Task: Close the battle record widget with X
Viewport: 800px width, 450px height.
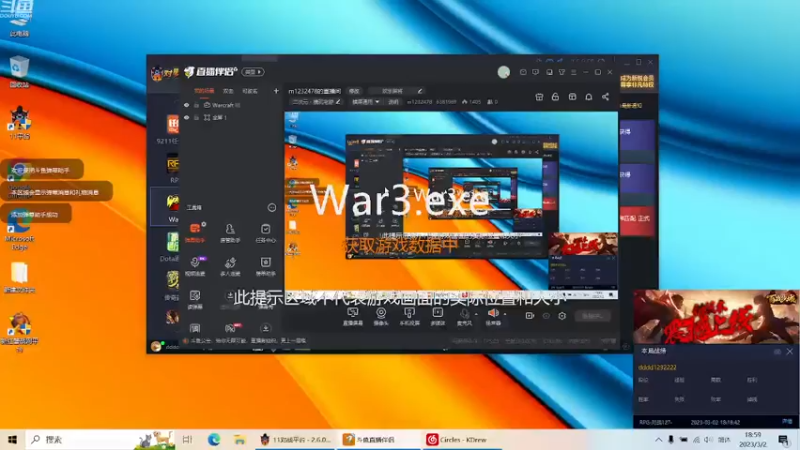Action: (x=789, y=352)
